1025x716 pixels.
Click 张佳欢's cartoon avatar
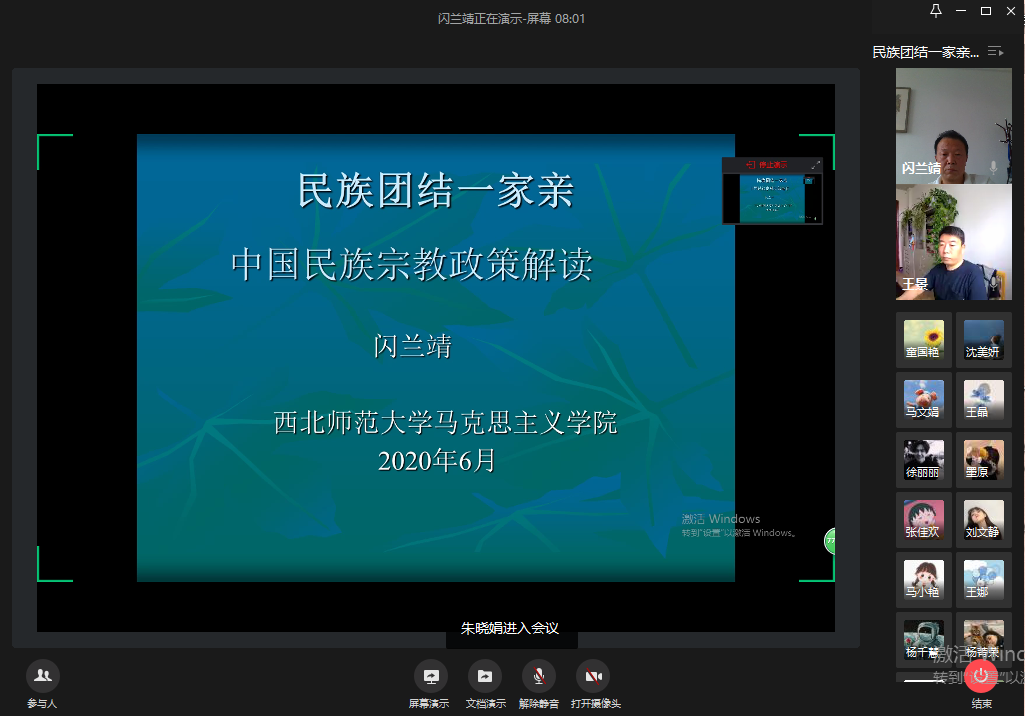tap(923, 517)
